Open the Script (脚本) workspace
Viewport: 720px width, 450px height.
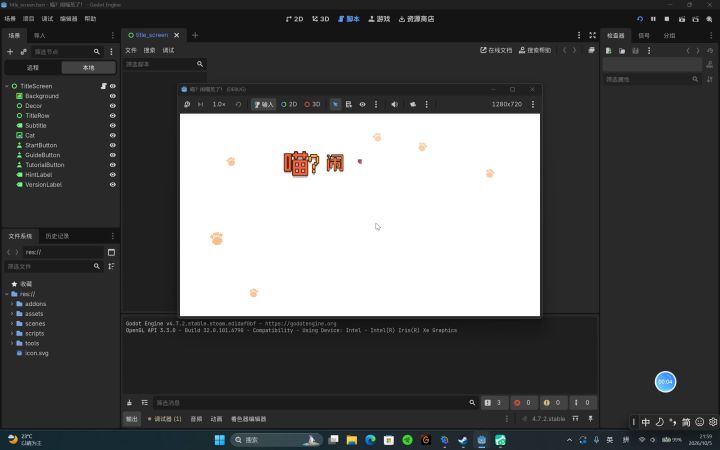349,19
